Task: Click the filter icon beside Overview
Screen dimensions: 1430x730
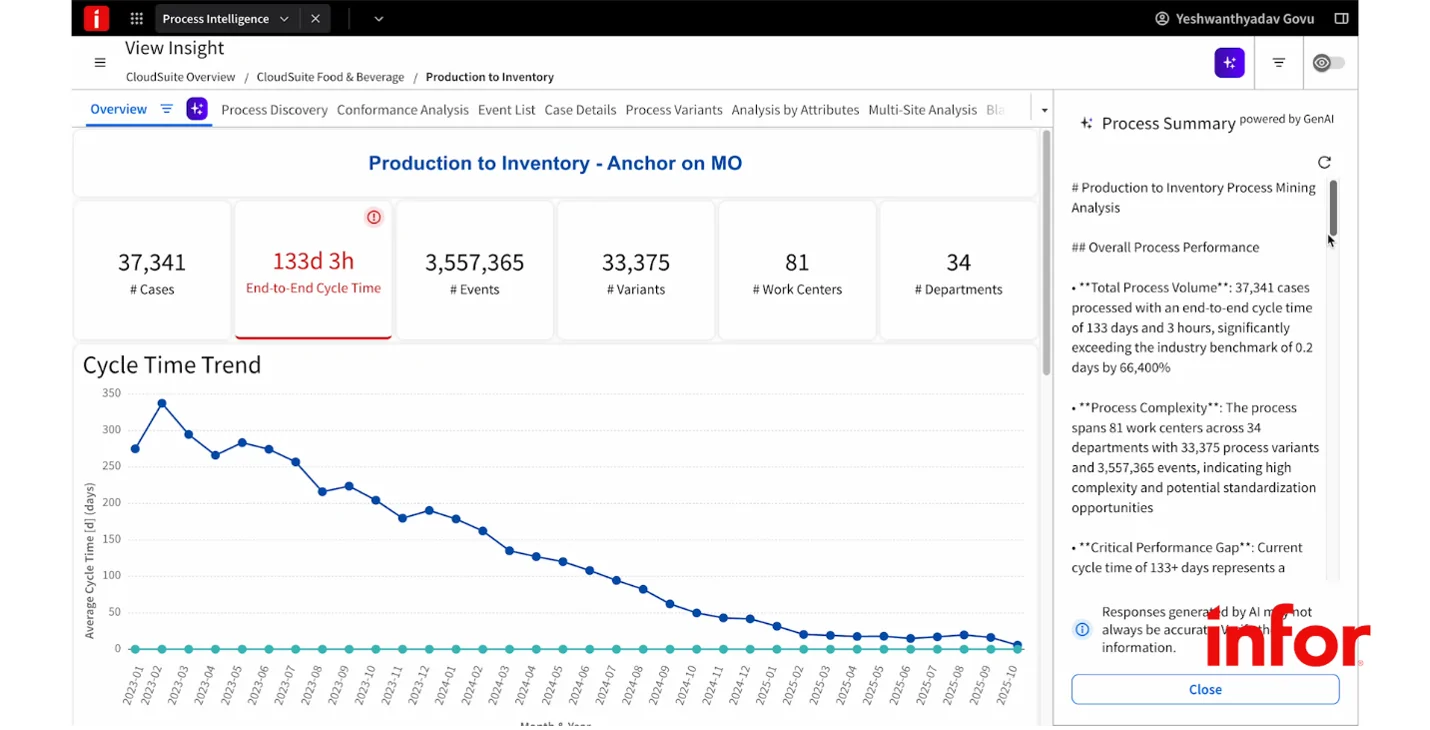Action: 167,109
